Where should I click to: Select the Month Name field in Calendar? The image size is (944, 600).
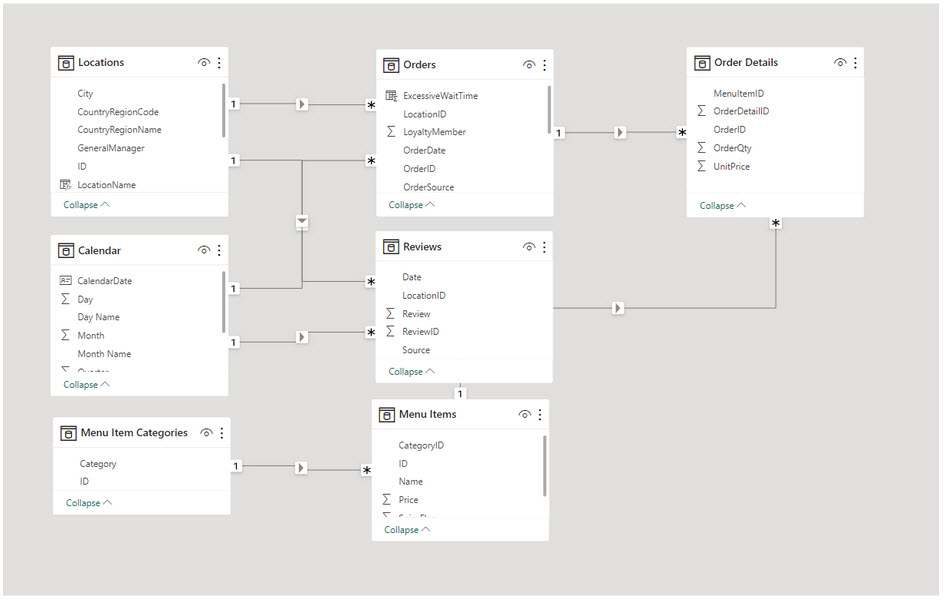click(104, 354)
